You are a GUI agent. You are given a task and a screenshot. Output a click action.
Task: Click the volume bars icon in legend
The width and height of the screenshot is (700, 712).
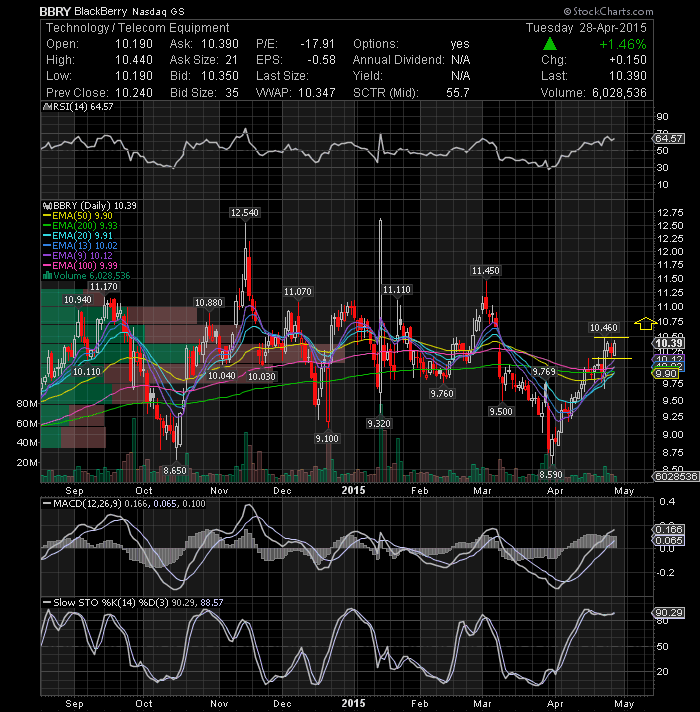pyautogui.click(x=47, y=276)
